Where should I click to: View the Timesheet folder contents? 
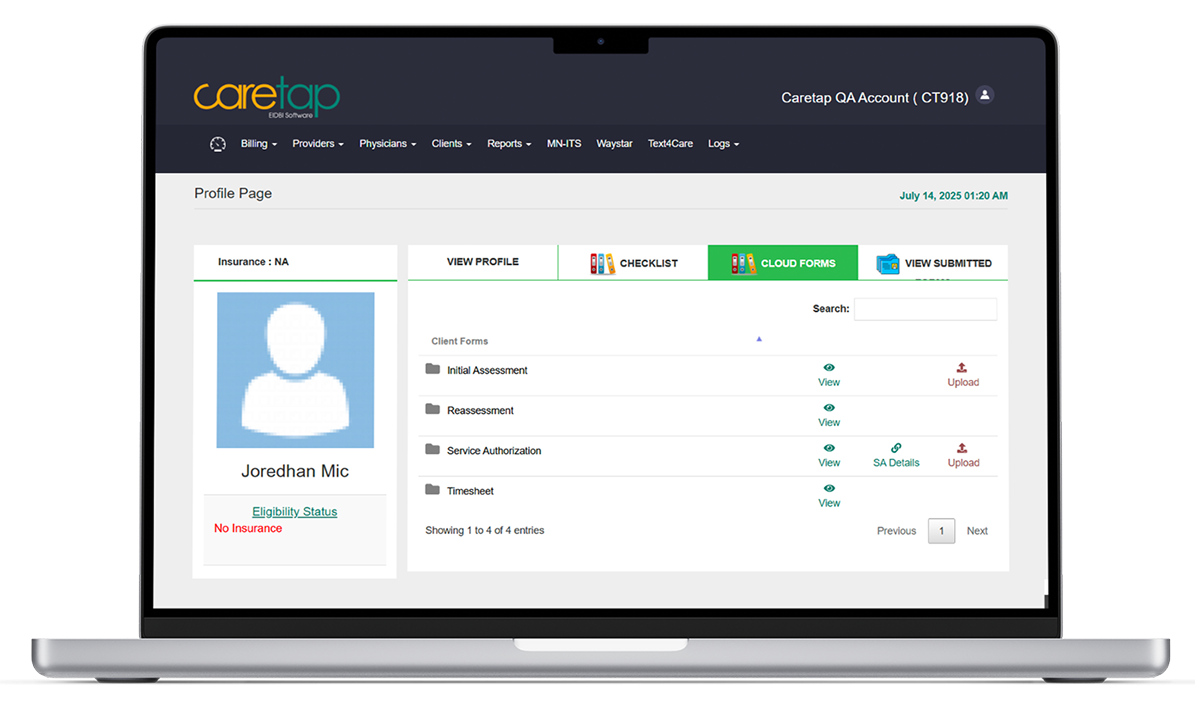829,490
